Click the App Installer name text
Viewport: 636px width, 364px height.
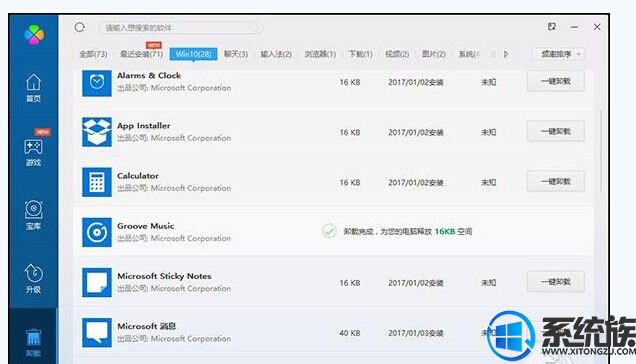click(144, 126)
